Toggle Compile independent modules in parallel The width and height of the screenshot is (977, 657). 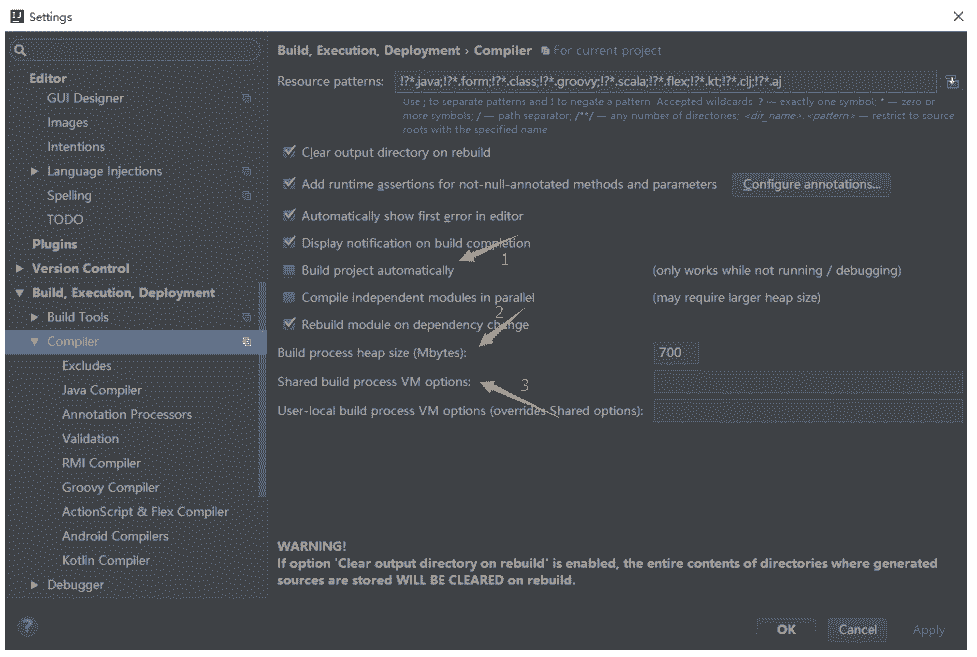289,298
